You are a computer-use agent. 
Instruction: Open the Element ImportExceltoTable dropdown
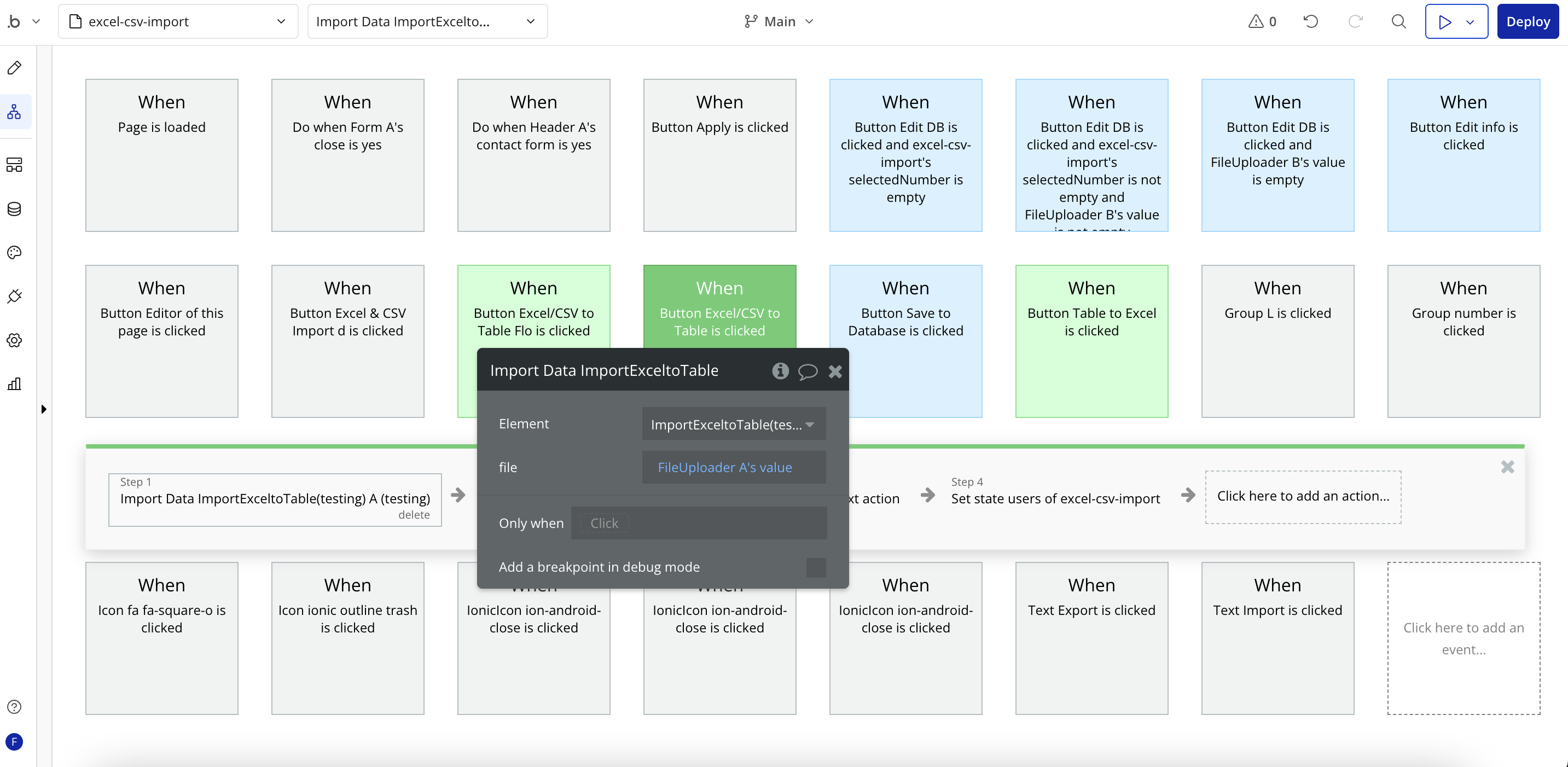pos(734,425)
